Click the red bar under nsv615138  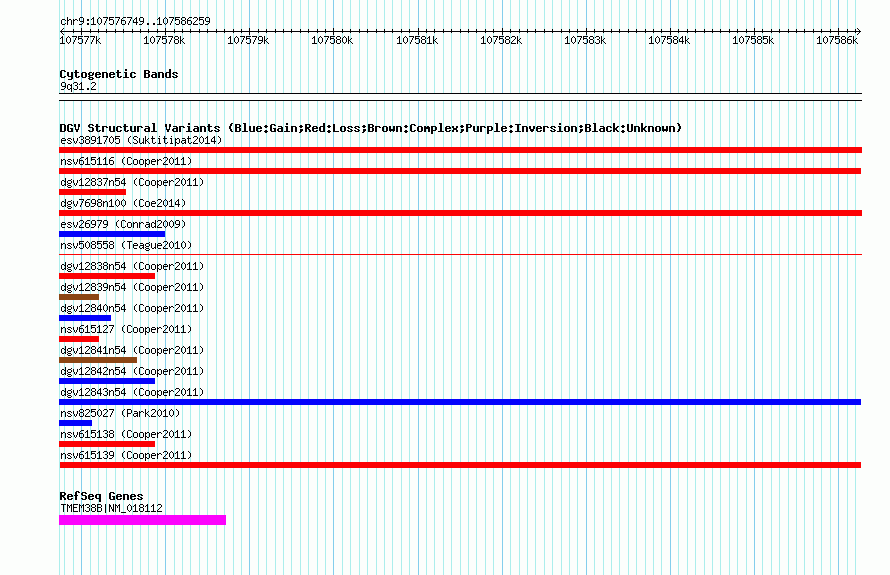[x=107, y=444]
